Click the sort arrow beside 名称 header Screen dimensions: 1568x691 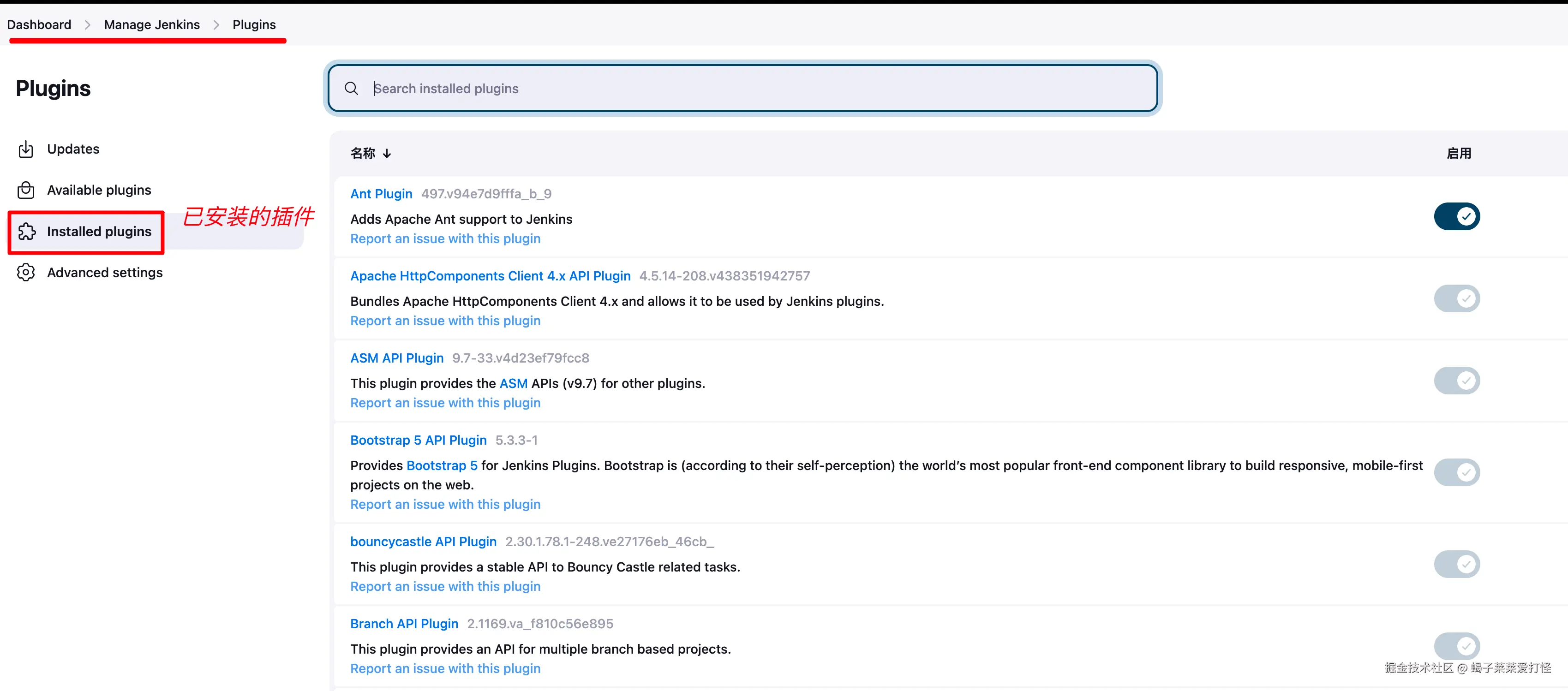[x=387, y=154]
